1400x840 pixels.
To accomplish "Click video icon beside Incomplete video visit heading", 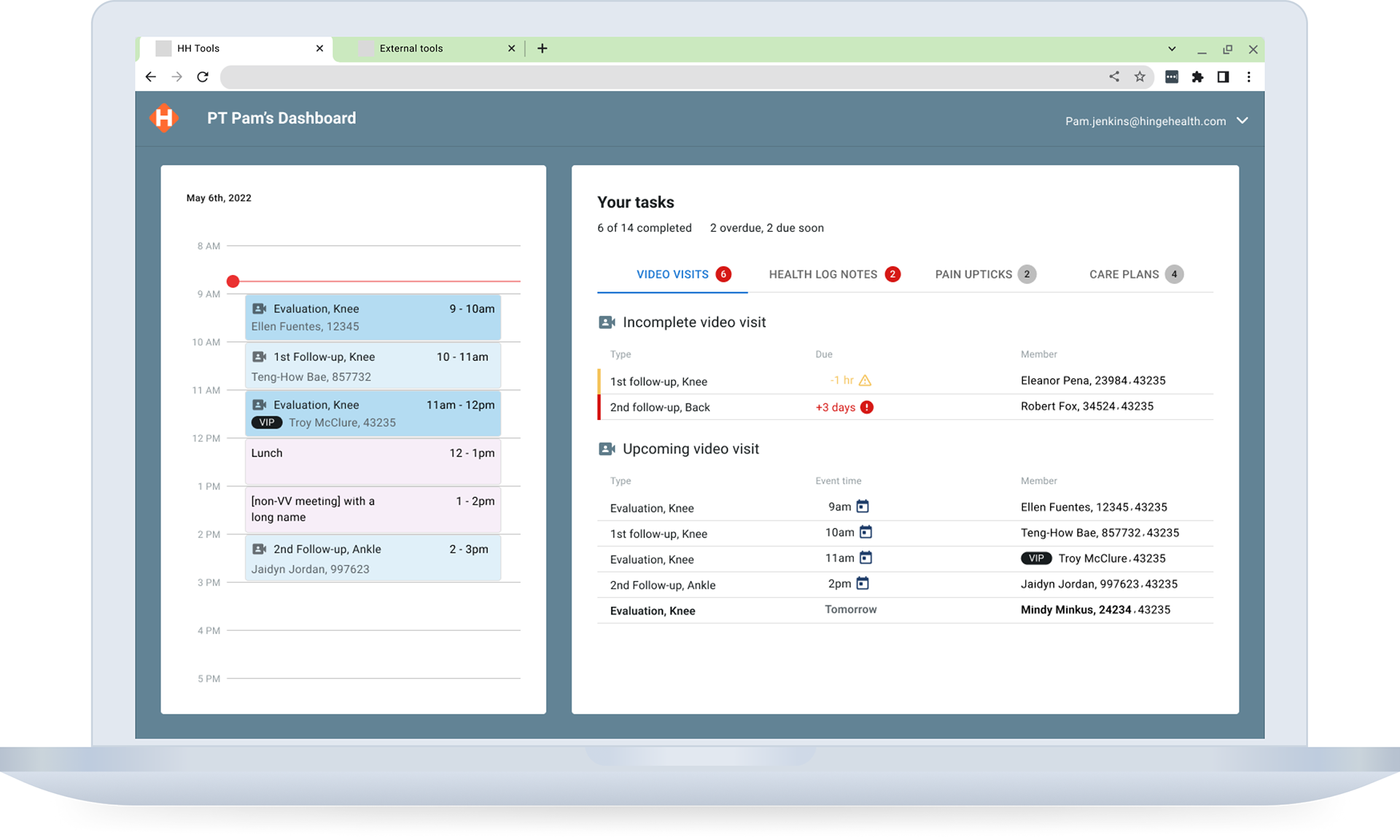I will coord(607,322).
